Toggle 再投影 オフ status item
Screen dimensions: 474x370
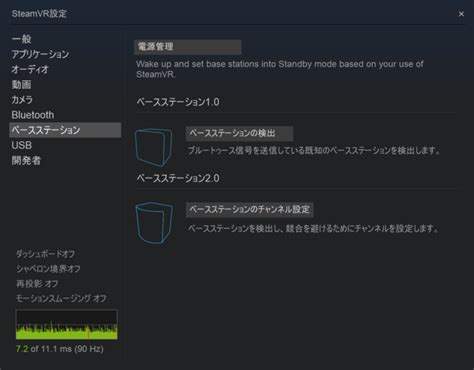click(37, 284)
